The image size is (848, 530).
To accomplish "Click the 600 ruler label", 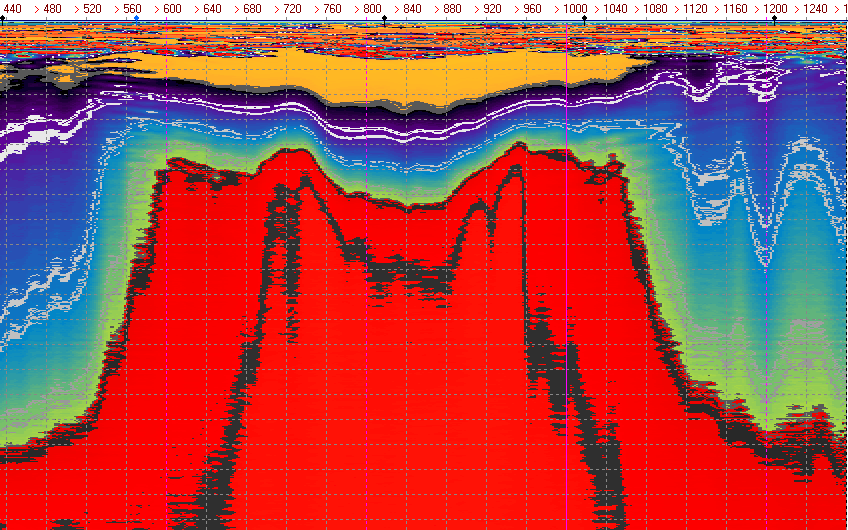I will click(x=172, y=8).
